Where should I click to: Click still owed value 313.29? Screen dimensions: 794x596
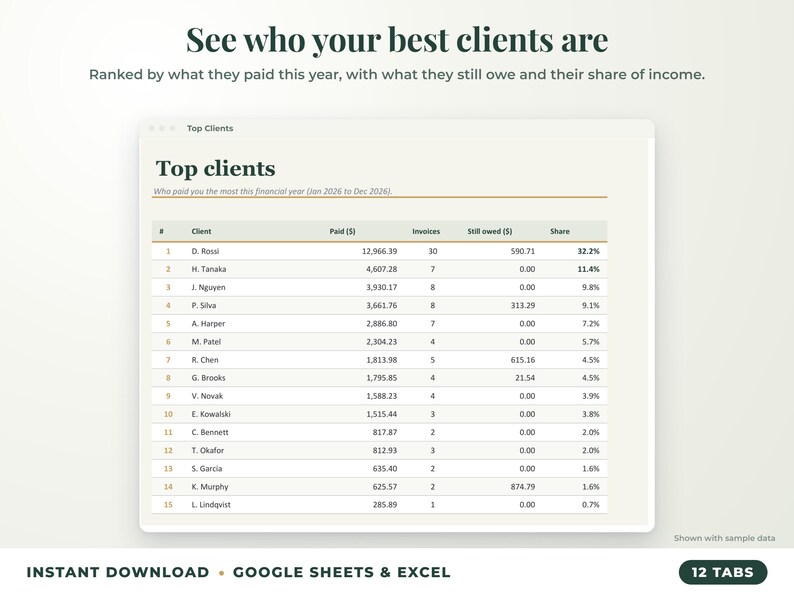click(523, 305)
